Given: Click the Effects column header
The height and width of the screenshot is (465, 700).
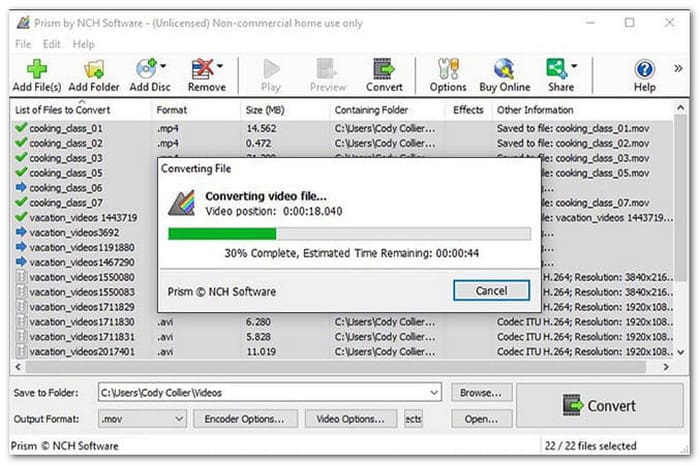Looking at the screenshot, I should click(x=468, y=110).
